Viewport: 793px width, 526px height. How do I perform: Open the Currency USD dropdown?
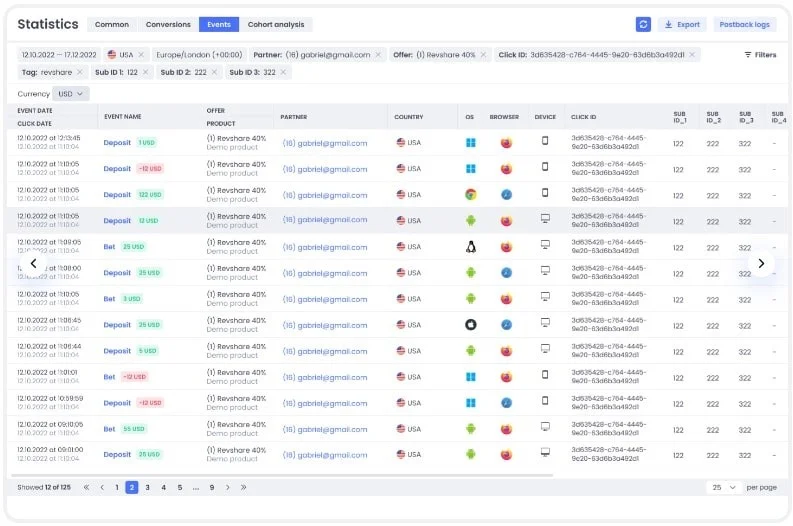(x=71, y=93)
